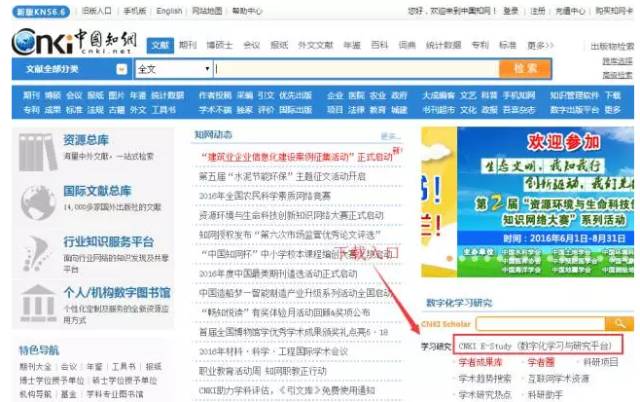Select the 外文文献 search tab
Viewport: 640px width, 402px height.
click(x=316, y=45)
